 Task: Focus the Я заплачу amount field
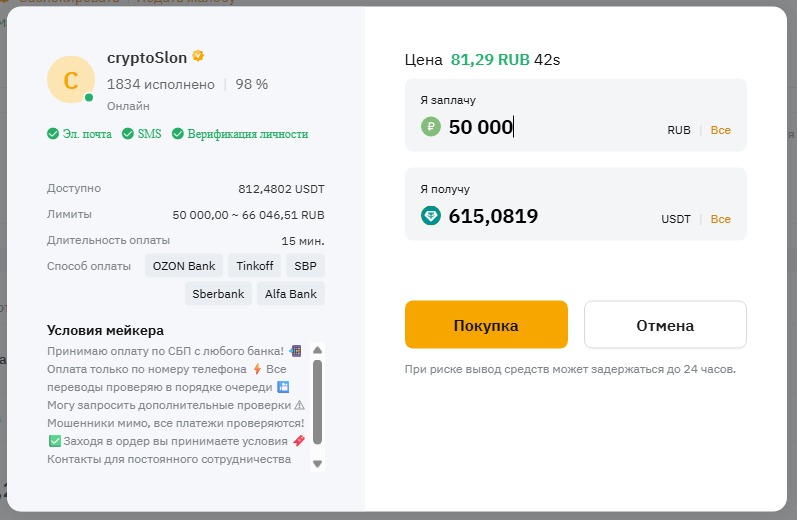[x=540, y=127]
